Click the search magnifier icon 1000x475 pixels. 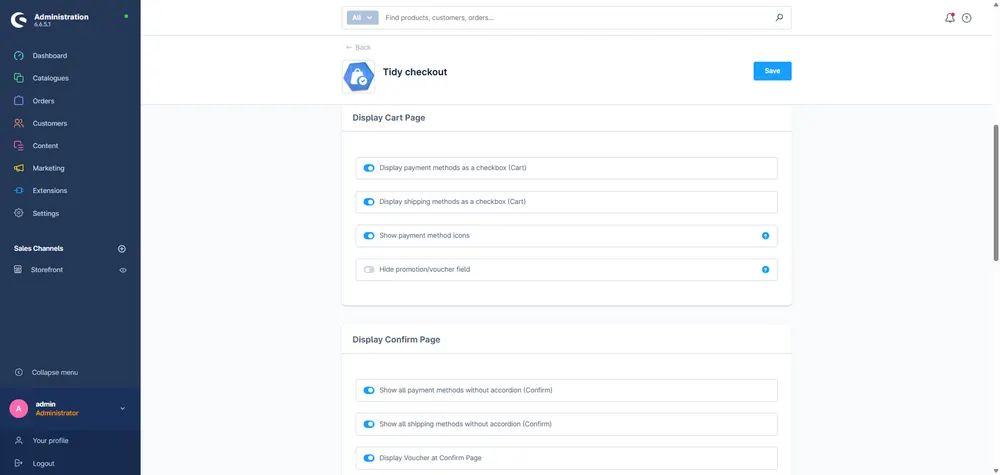click(x=779, y=18)
